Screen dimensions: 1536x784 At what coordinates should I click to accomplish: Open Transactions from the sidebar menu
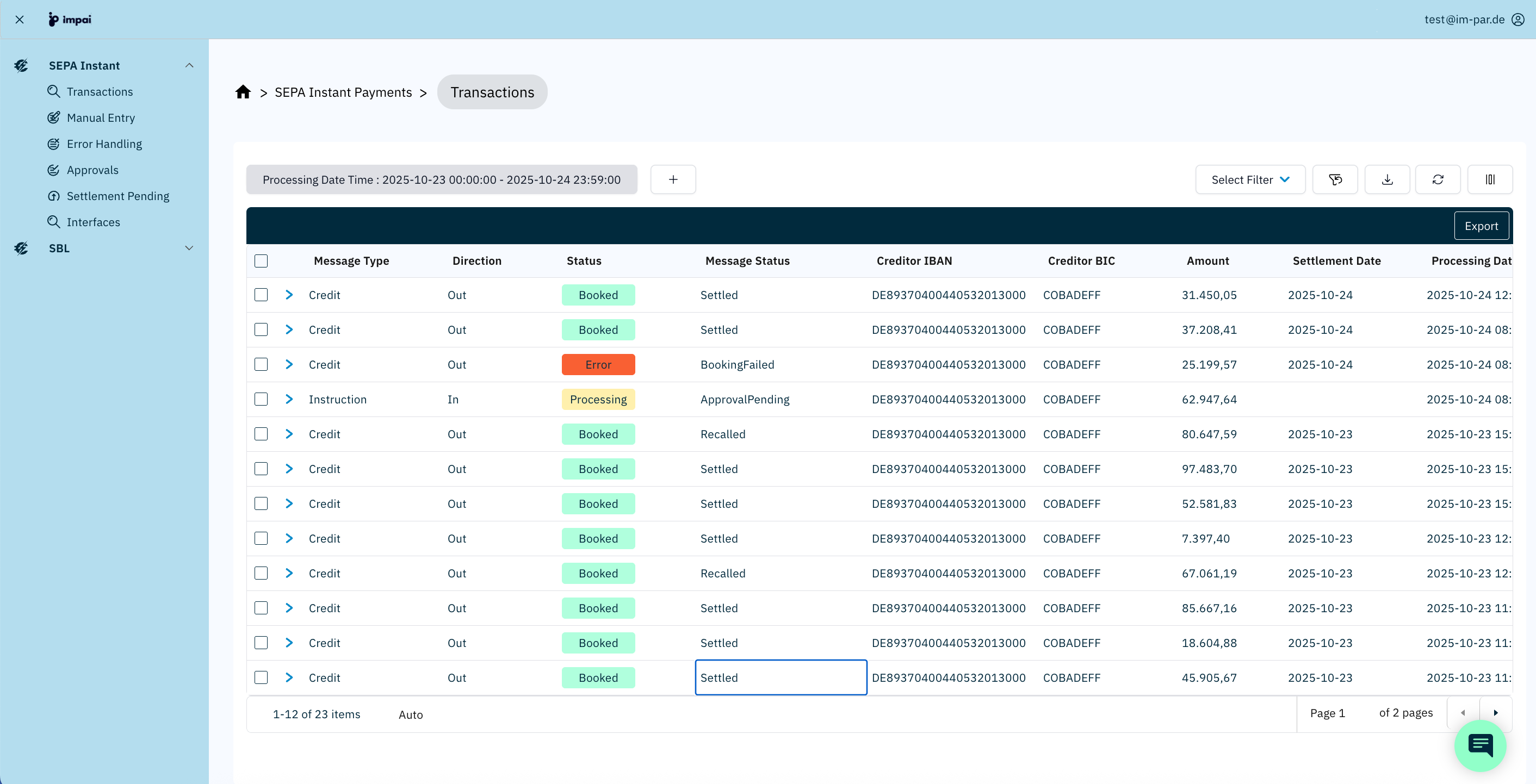point(99,91)
